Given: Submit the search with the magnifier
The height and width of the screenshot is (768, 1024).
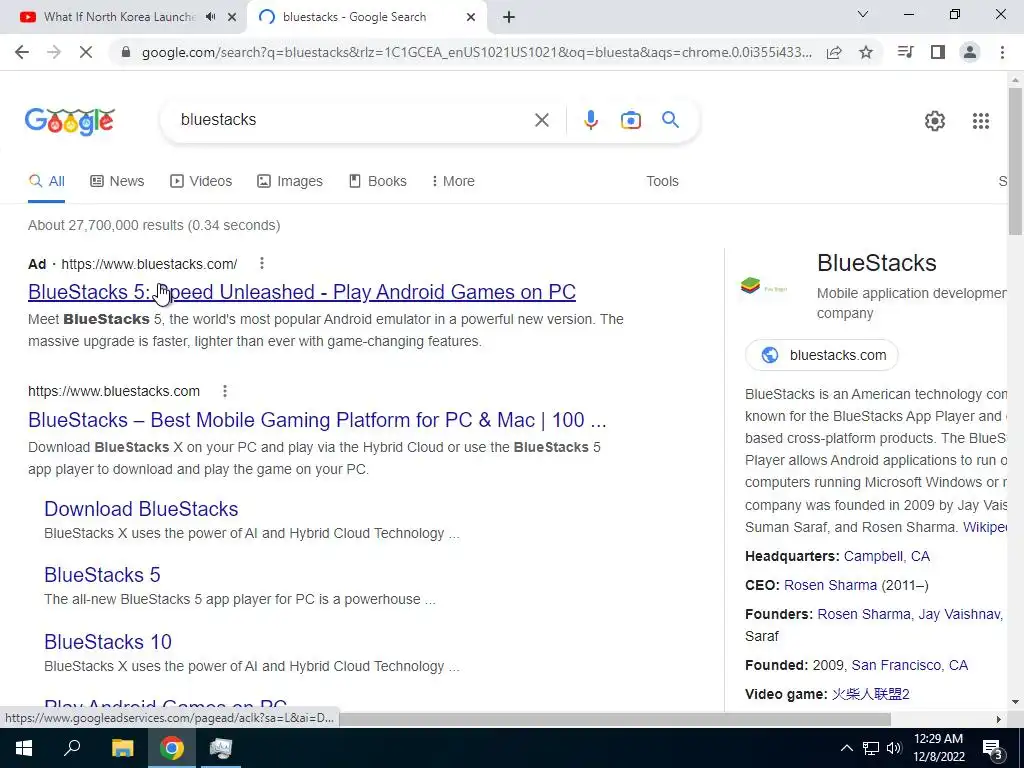Looking at the screenshot, I should (x=670, y=120).
